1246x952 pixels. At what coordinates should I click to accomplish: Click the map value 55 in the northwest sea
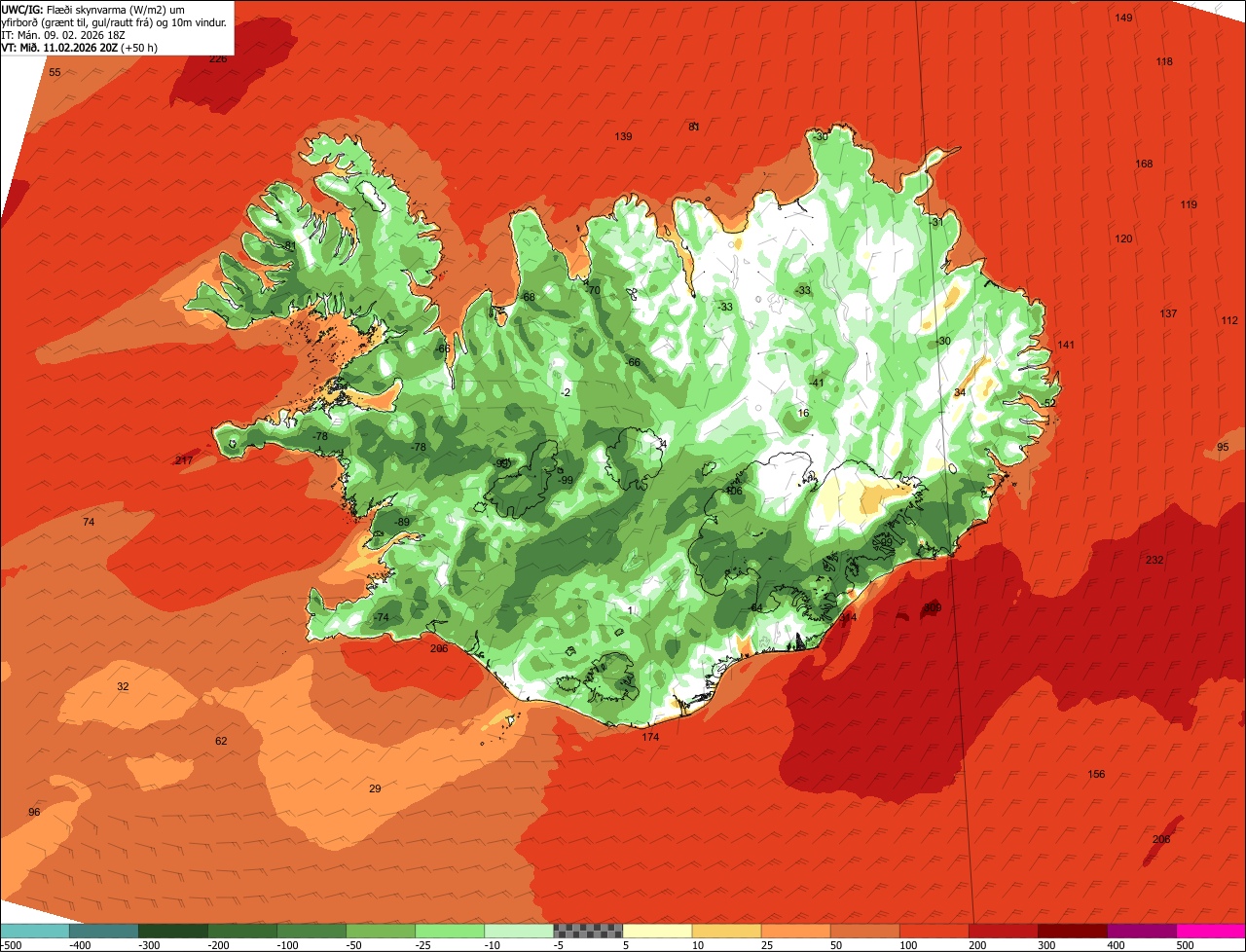[55, 73]
